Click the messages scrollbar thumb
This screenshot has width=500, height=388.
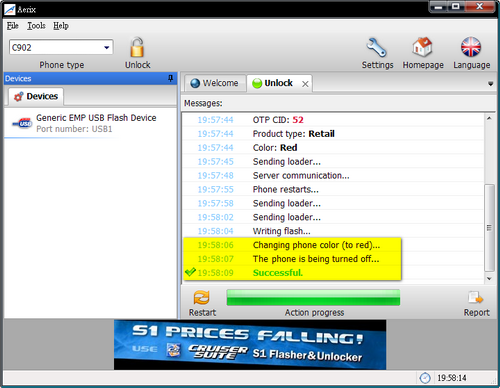(489, 228)
